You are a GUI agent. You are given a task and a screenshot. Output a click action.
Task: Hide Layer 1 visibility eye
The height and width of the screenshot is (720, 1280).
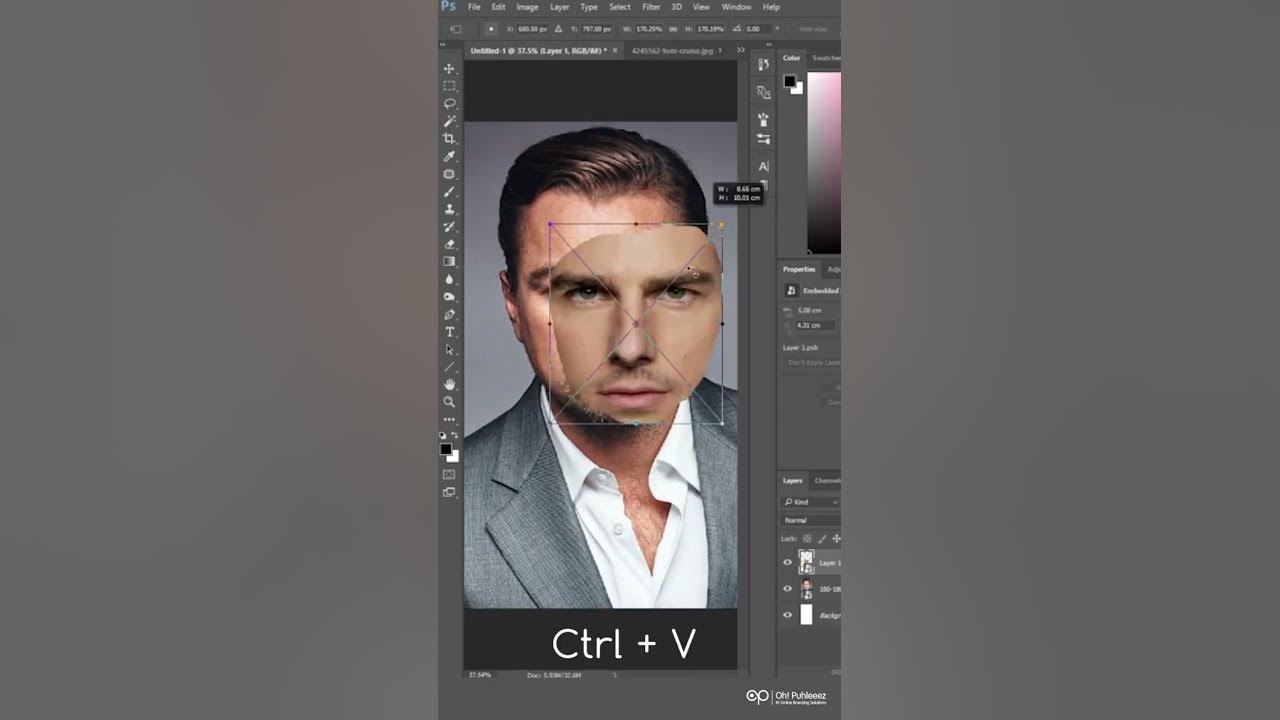787,562
